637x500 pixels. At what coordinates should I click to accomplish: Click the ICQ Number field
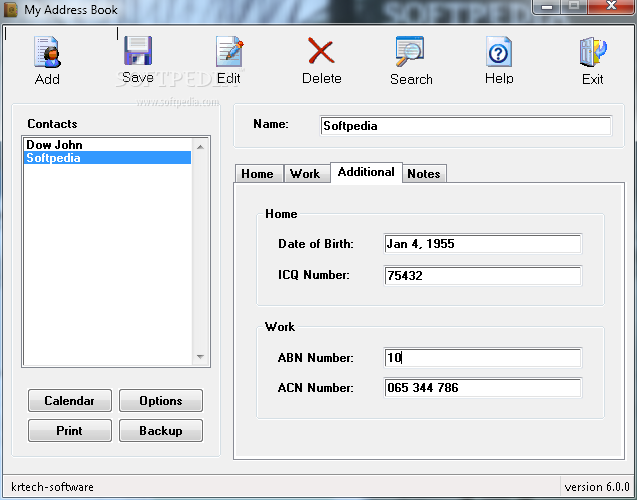click(483, 276)
